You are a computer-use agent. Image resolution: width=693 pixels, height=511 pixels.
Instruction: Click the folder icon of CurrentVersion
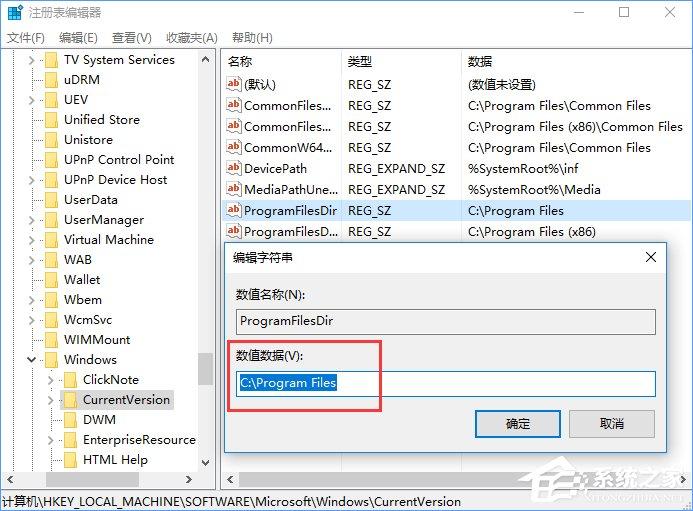click(x=70, y=400)
